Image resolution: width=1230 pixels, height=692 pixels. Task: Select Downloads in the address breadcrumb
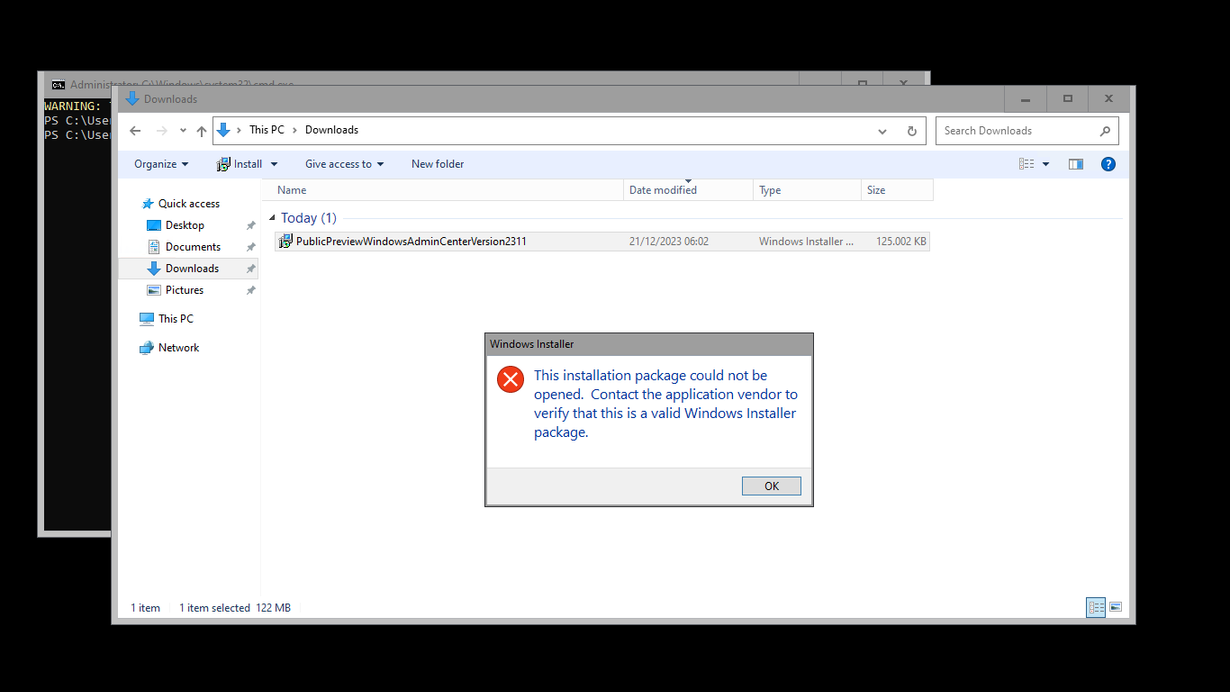click(331, 130)
